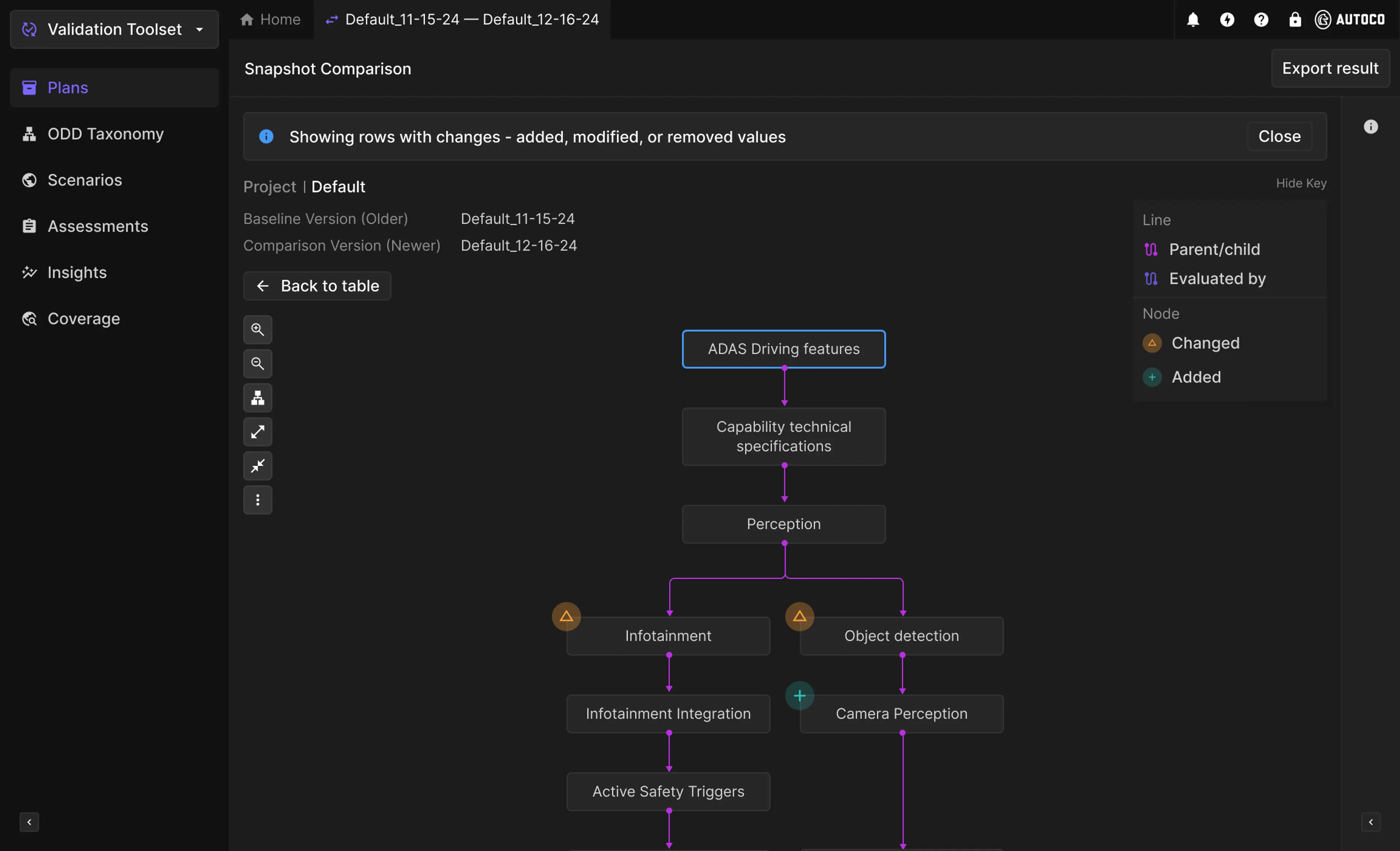This screenshot has width=1400, height=851.
Task: Click the added plus badge on Camera Perception
Action: point(800,695)
